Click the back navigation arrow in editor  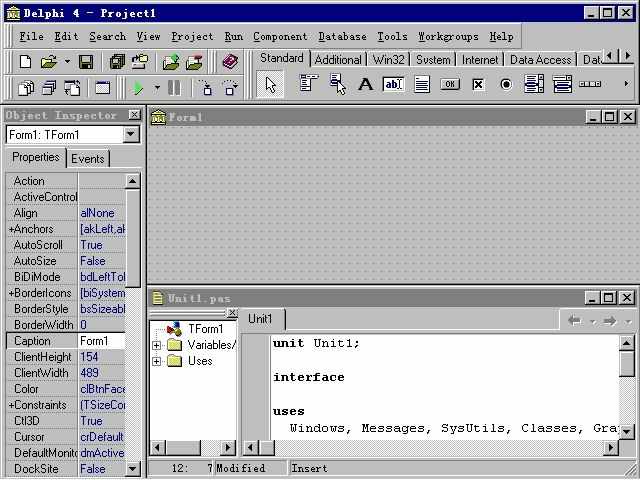point(575,321)
